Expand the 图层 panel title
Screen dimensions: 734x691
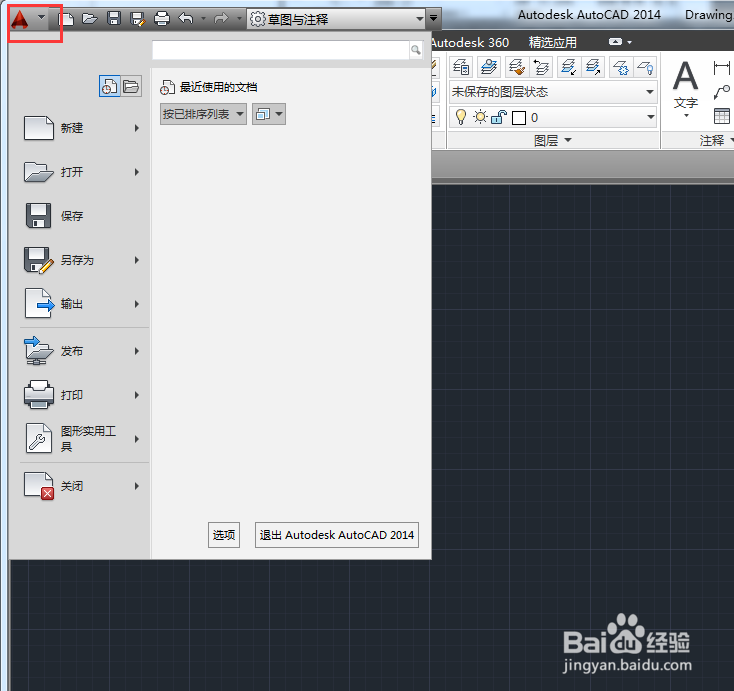click(x=553, y=140)
